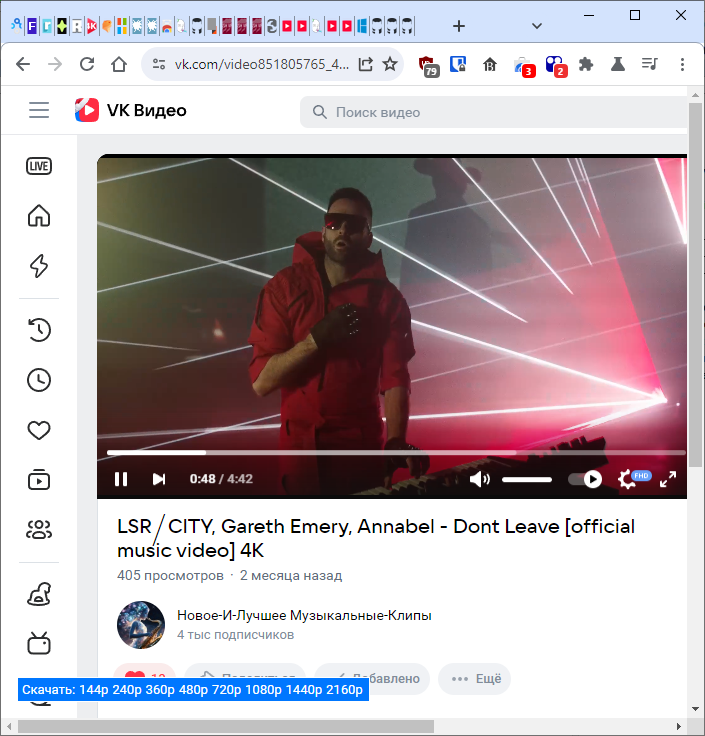
Task: Open a new browser tab
Action: click(459, 26)
